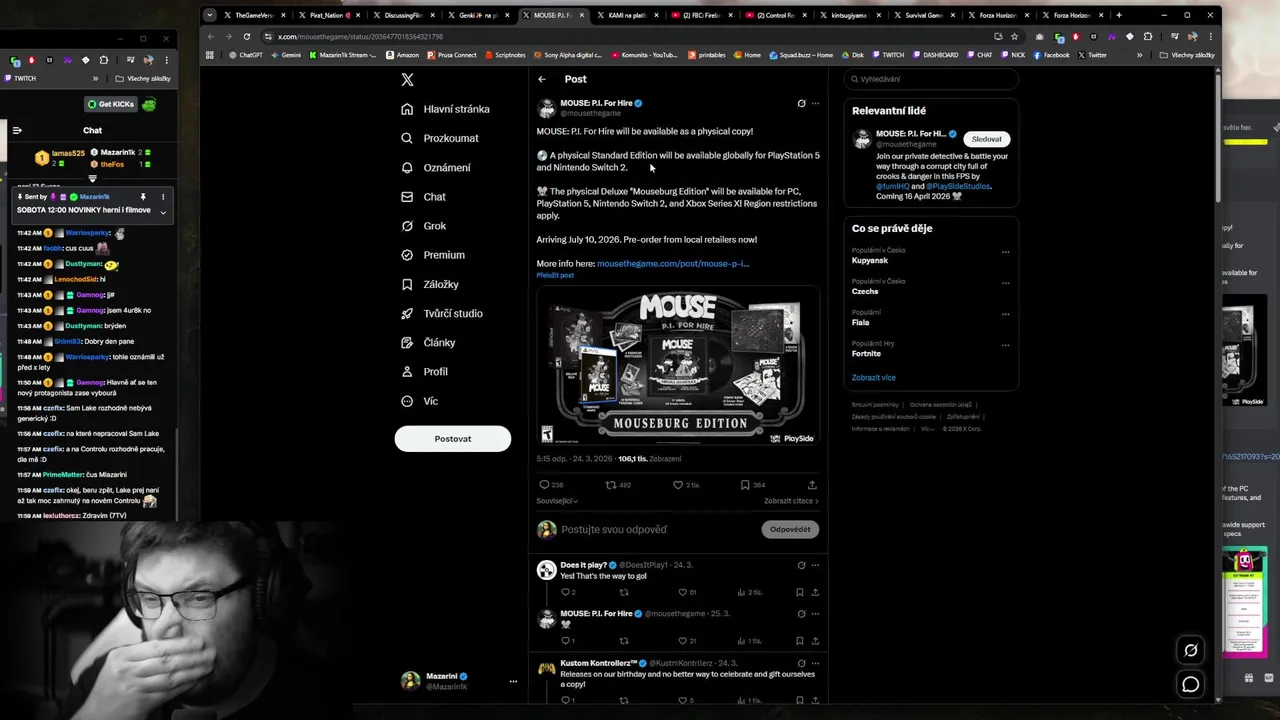Open X logo home icon
The width and height of the screenshot is (1280, 720).
(x=407, y=80)
